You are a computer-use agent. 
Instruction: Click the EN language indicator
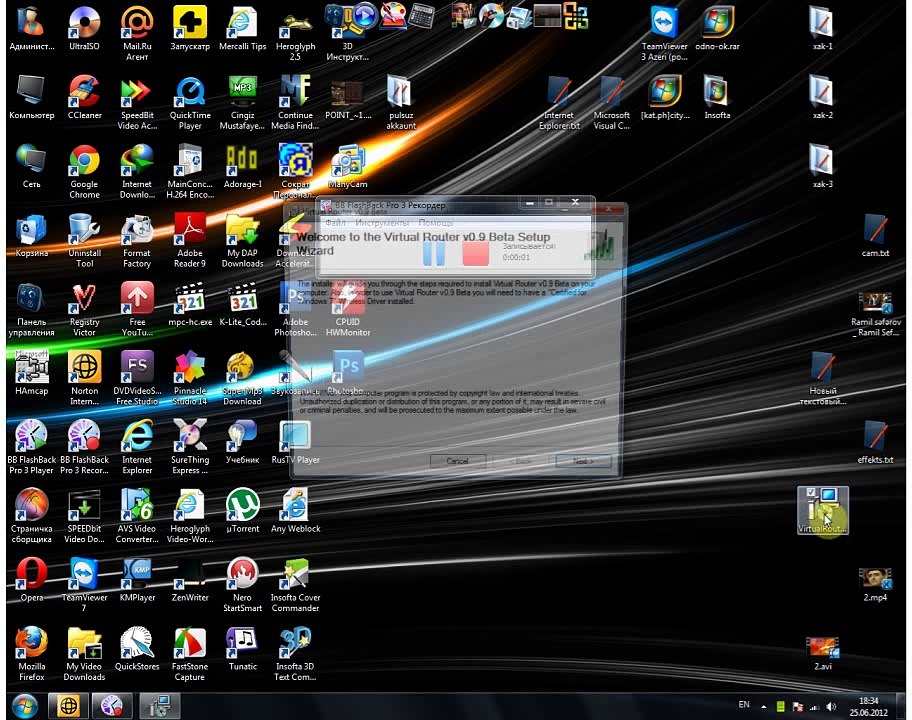pyautogui.click(x=744, y=705)
